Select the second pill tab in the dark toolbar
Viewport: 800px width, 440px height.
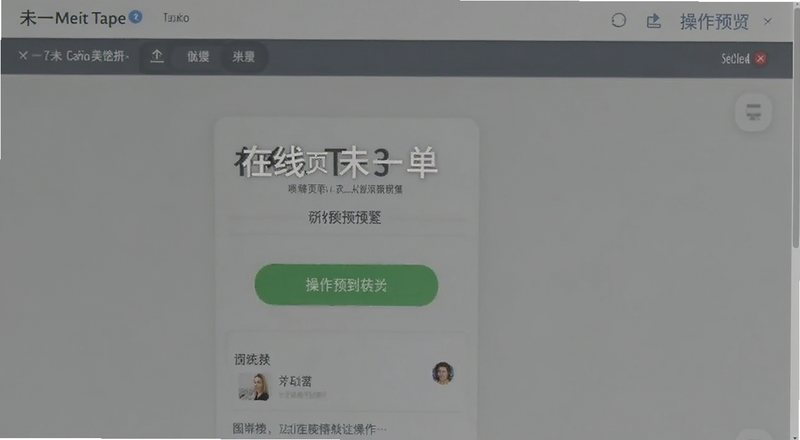(x=243, y=57)
